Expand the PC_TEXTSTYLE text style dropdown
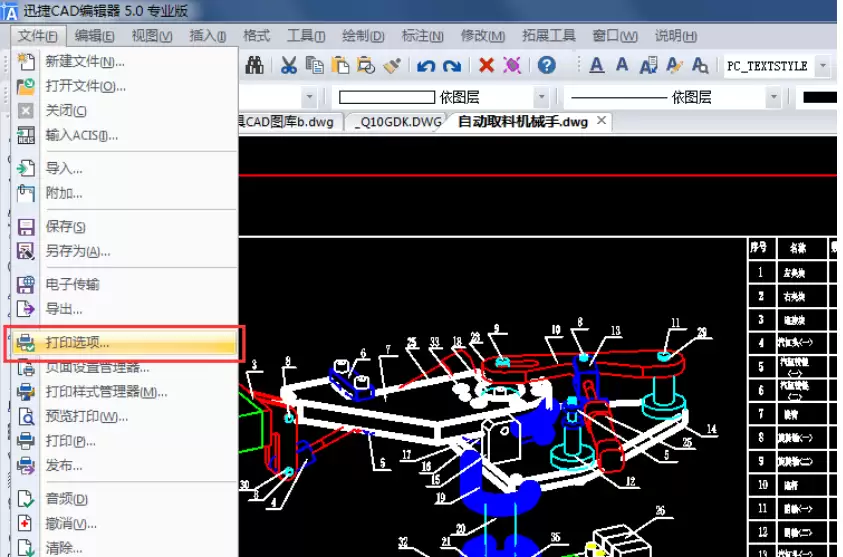Screen dimensions: 843x557 point(823,66)
